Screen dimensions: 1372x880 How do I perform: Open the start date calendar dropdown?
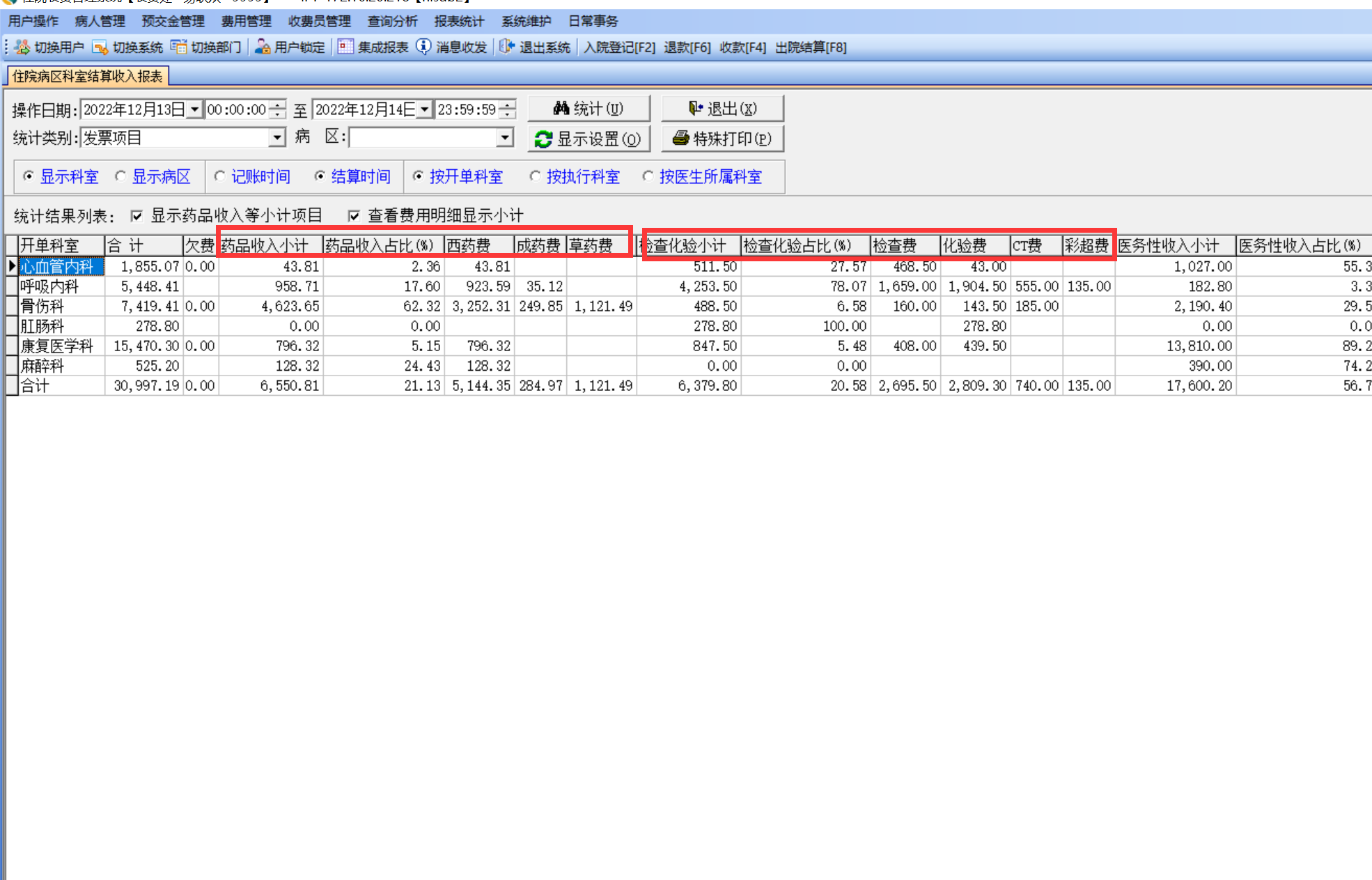click(195, 109)
